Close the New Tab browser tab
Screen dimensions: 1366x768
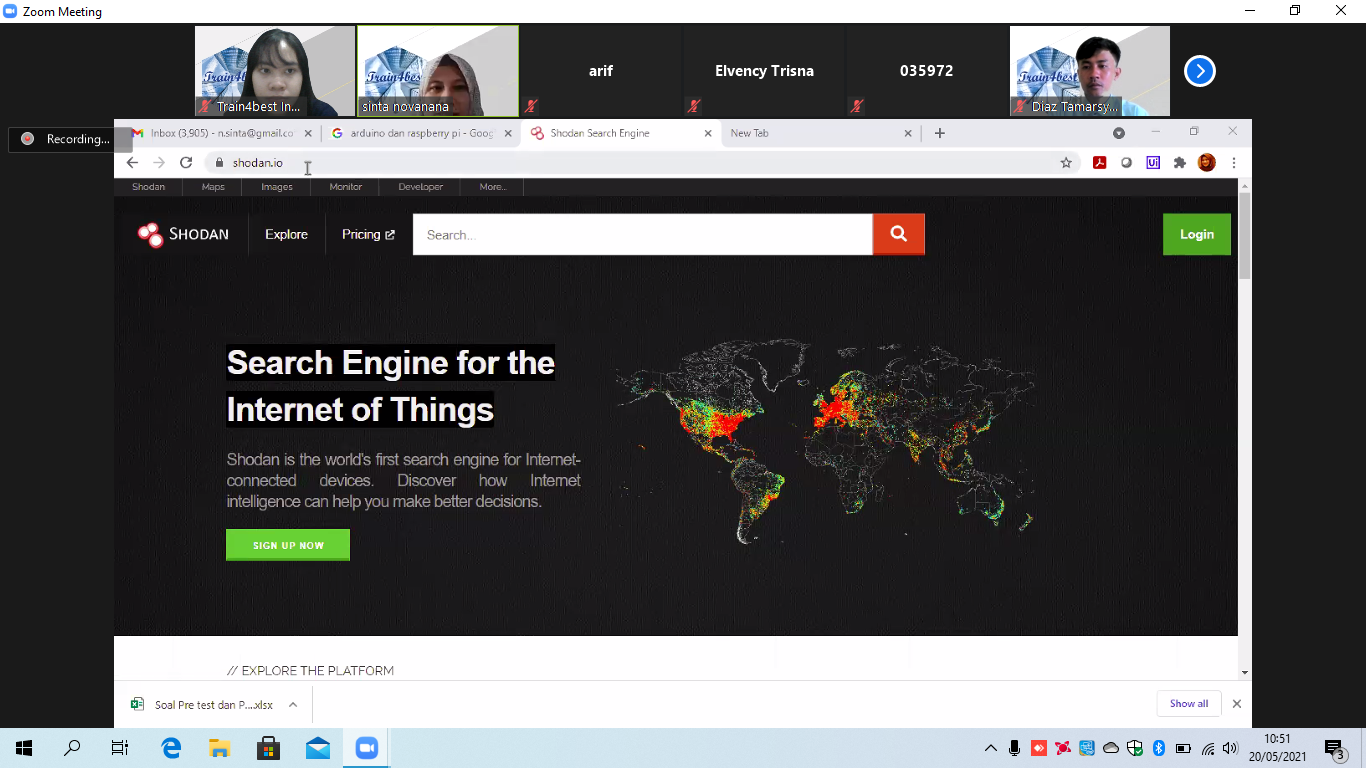pos(908,133)
